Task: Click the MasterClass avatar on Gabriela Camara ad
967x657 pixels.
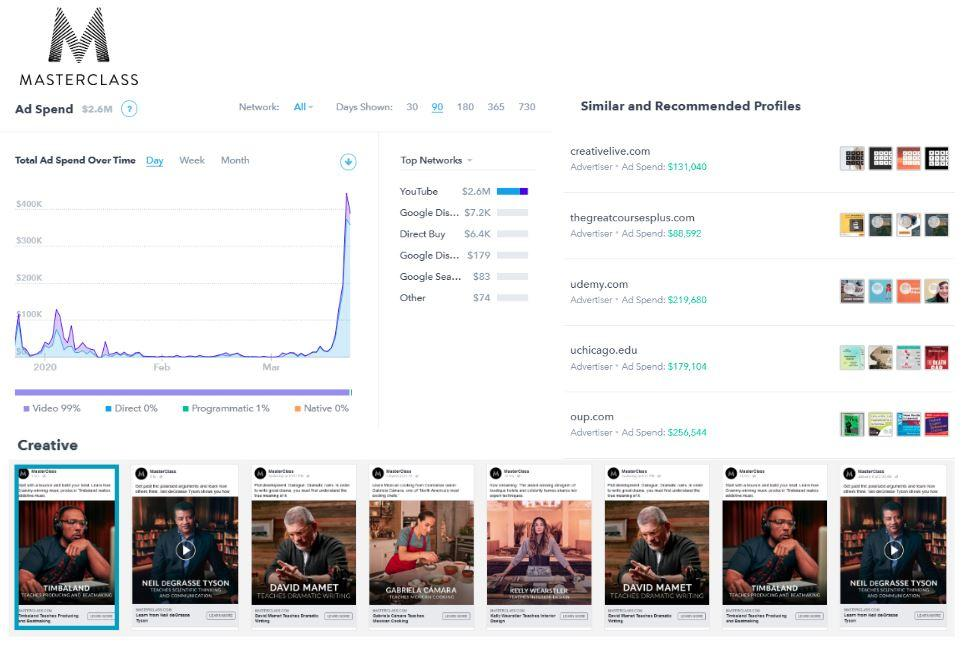Action: (377, 473)
